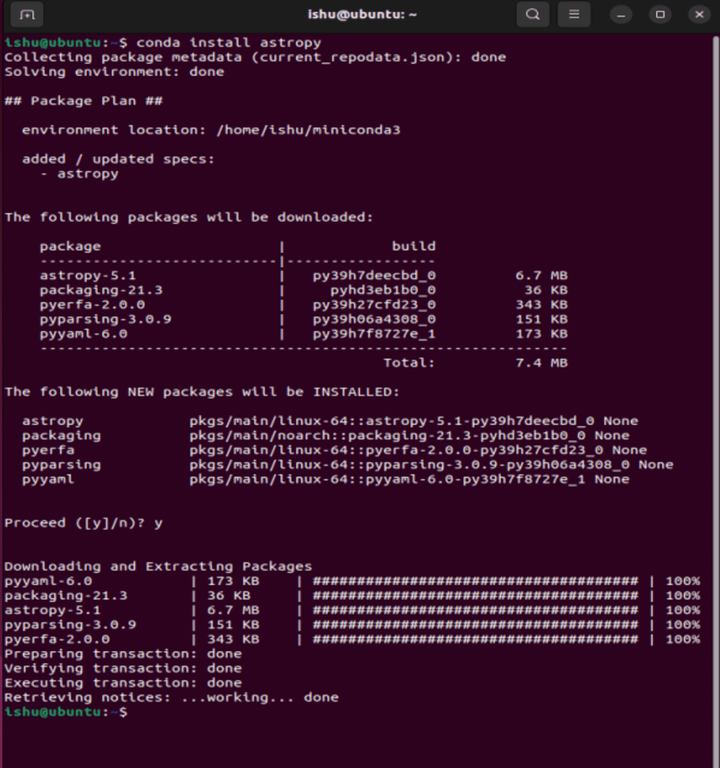This screenshot has height=768, width=720.
Task: Click the '173 KB' size in the table
Action: 541,334
